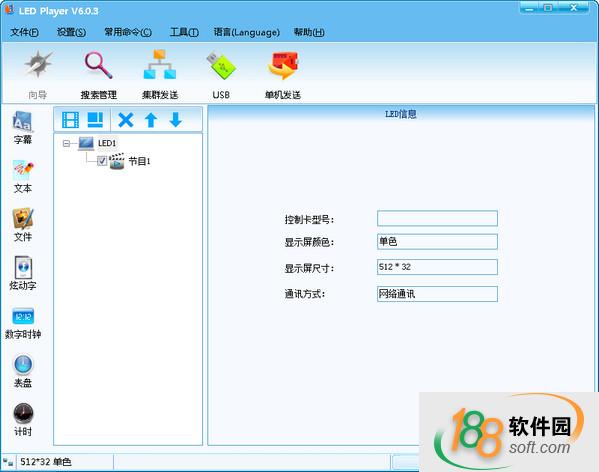Click the 控制卡型号 input field

pyautogui.click(x=437, y=218)
